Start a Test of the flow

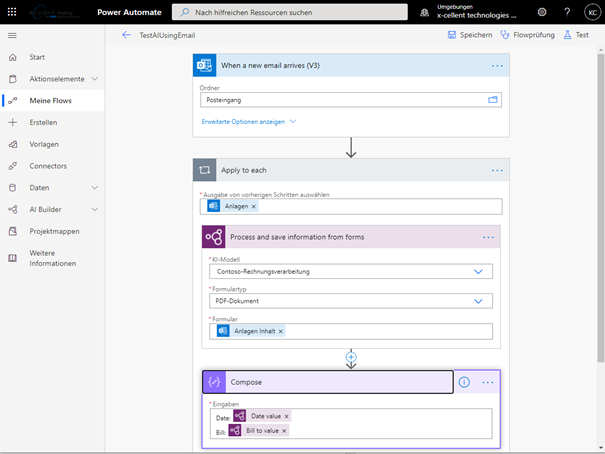[576, 35]
